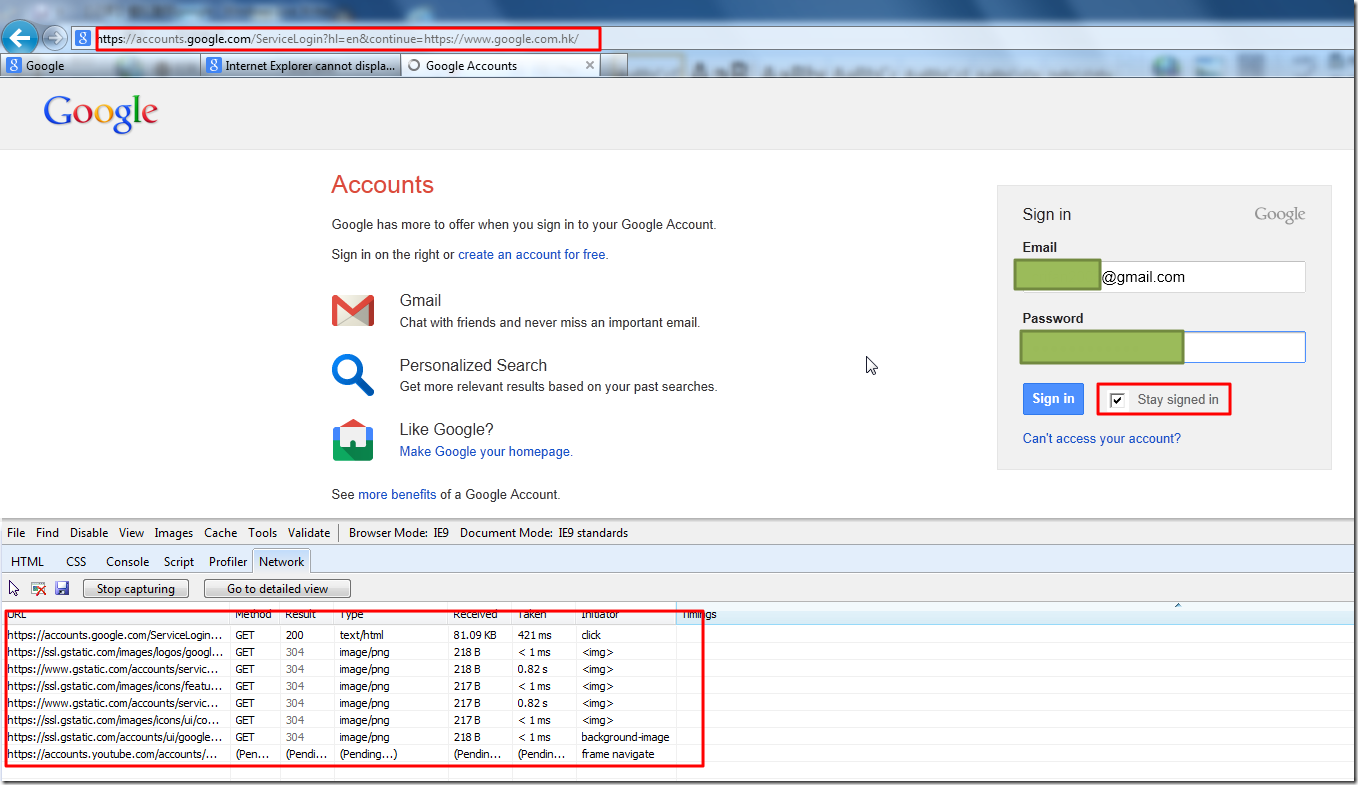This screenshot has width=1358, height=785.
Task: Click the 81.09 KB received value
Action: (x=475, y=635)
